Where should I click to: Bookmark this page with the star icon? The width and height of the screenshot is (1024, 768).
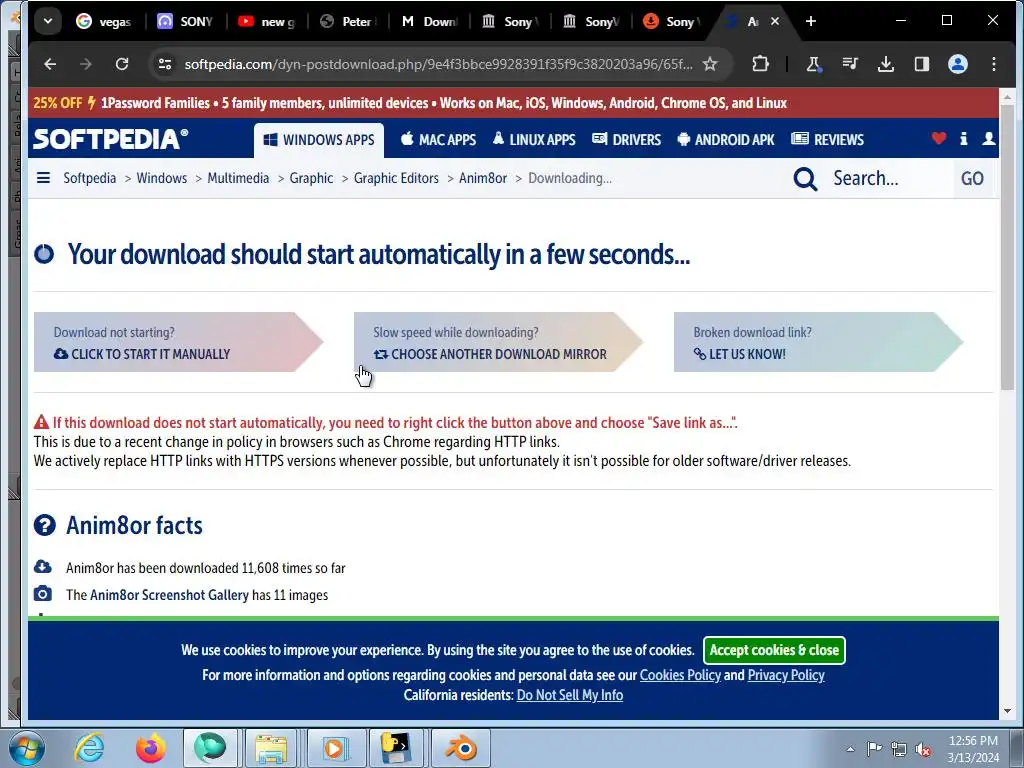pyautogui.click(x=710, y=64)
